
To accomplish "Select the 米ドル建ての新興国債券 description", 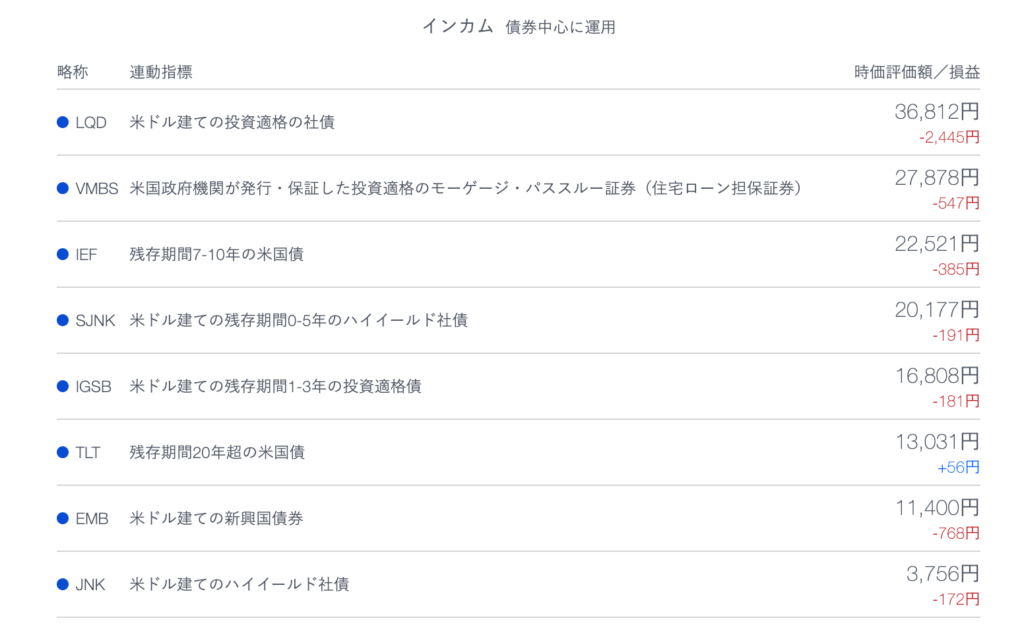I will point(216,518).
